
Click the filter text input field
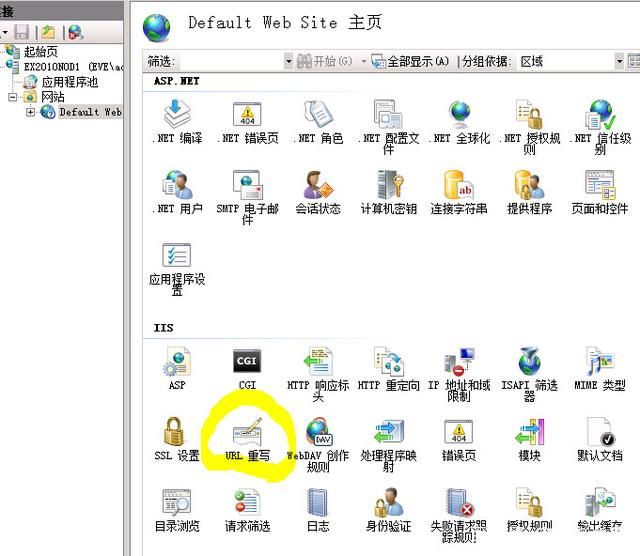pyautogui.click(x=231, y=62)
